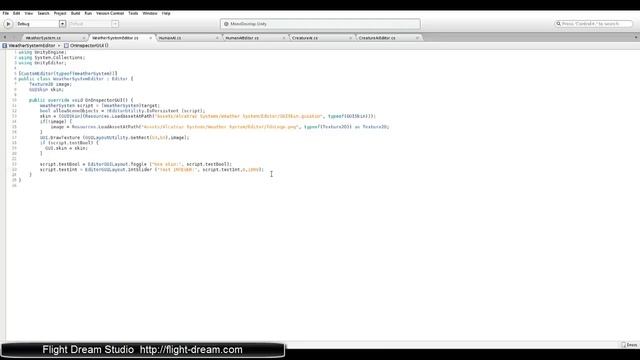
Task: Open the File menu
Action: pos(6,13)
